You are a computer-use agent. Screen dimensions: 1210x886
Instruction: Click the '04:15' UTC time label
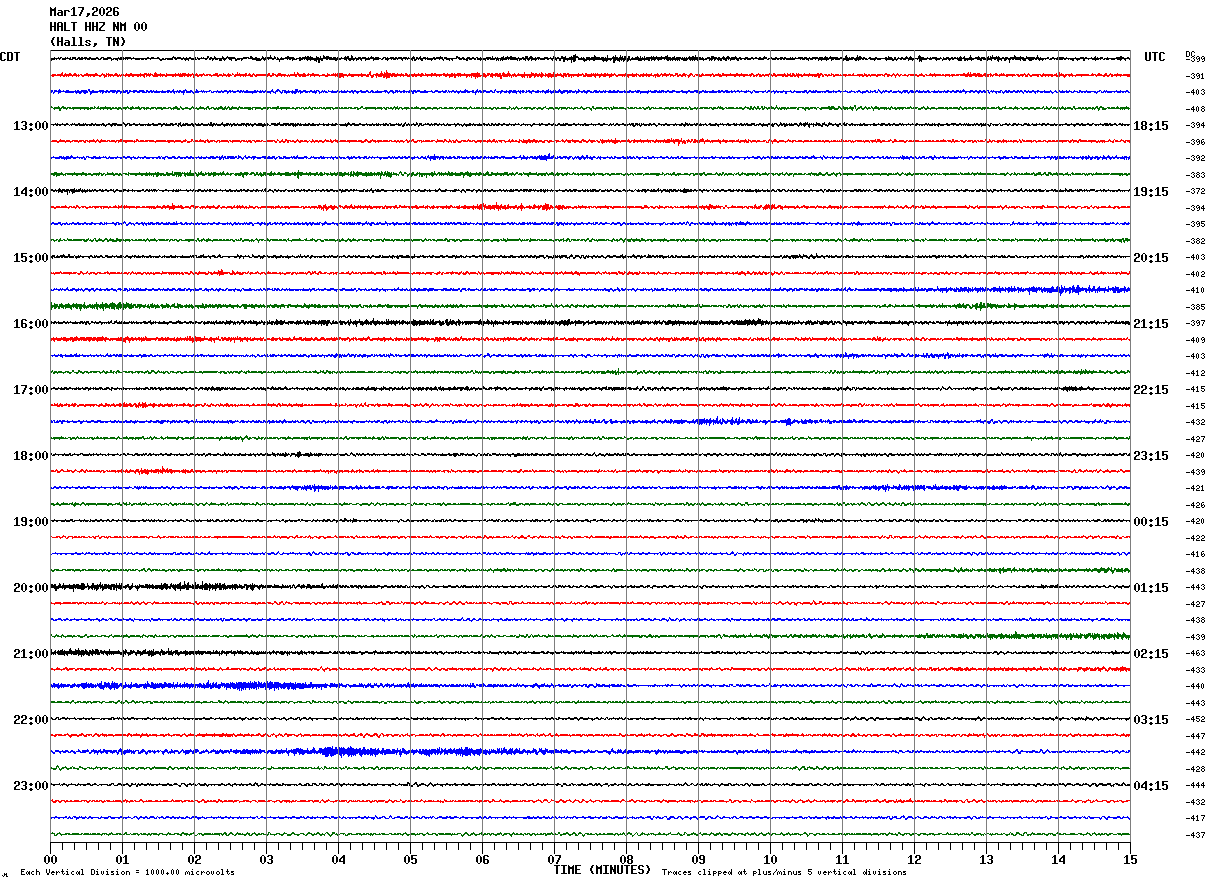point(1151,786)
